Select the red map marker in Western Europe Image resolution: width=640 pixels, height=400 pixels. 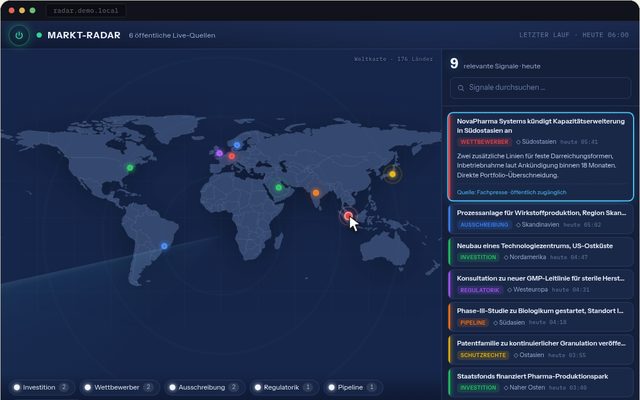231,156
